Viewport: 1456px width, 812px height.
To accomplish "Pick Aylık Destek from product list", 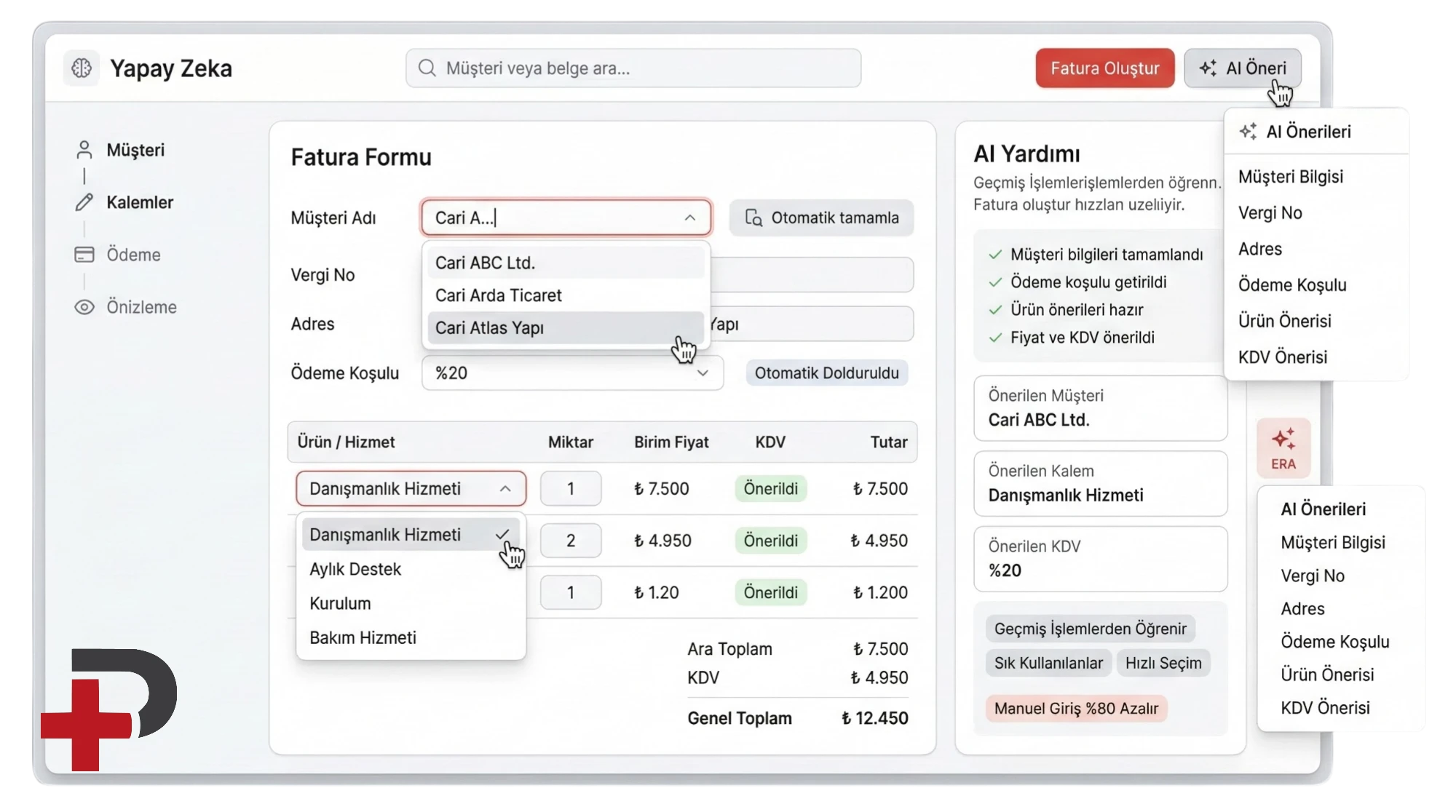I will [x=355, y=569].
